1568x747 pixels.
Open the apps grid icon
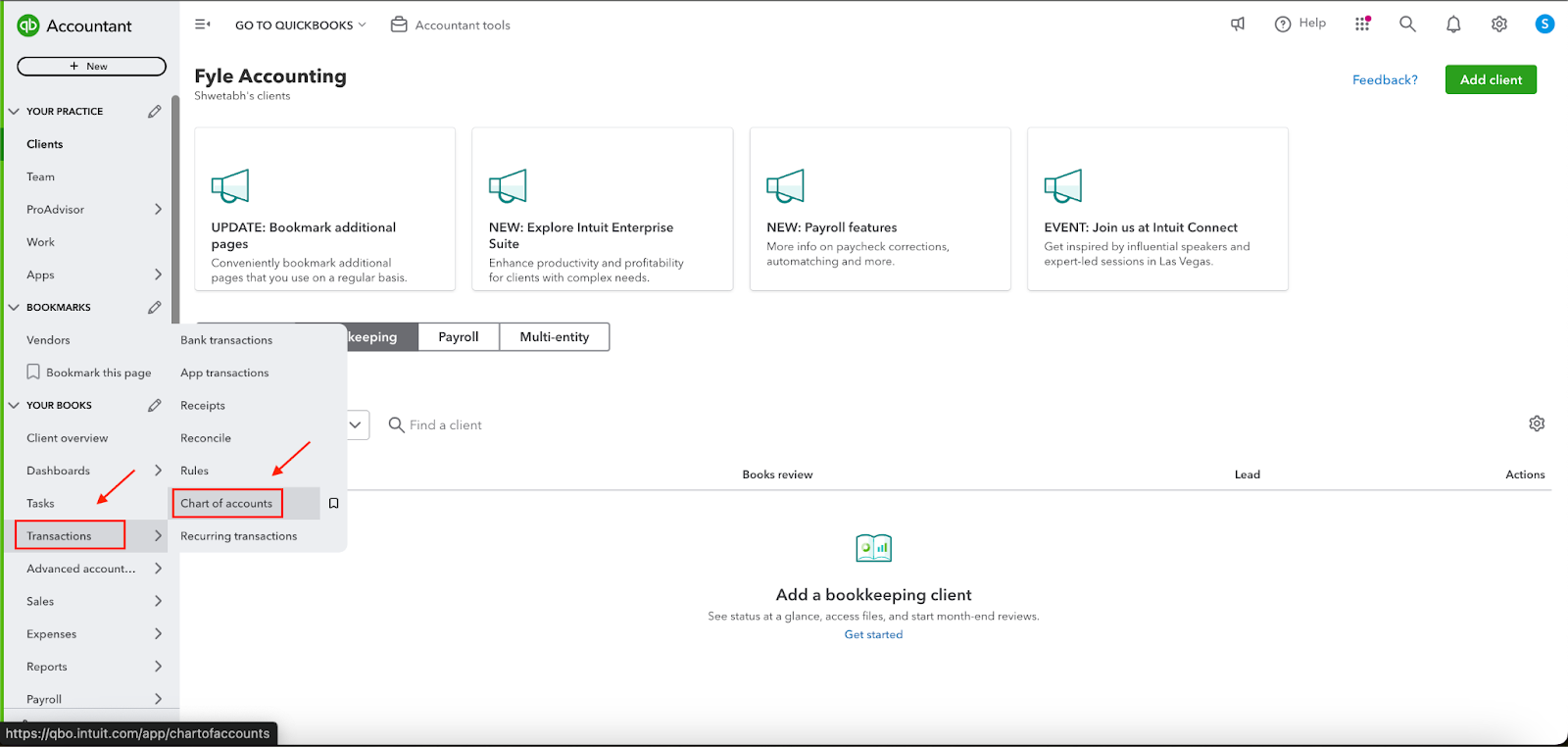(1362, 25)
